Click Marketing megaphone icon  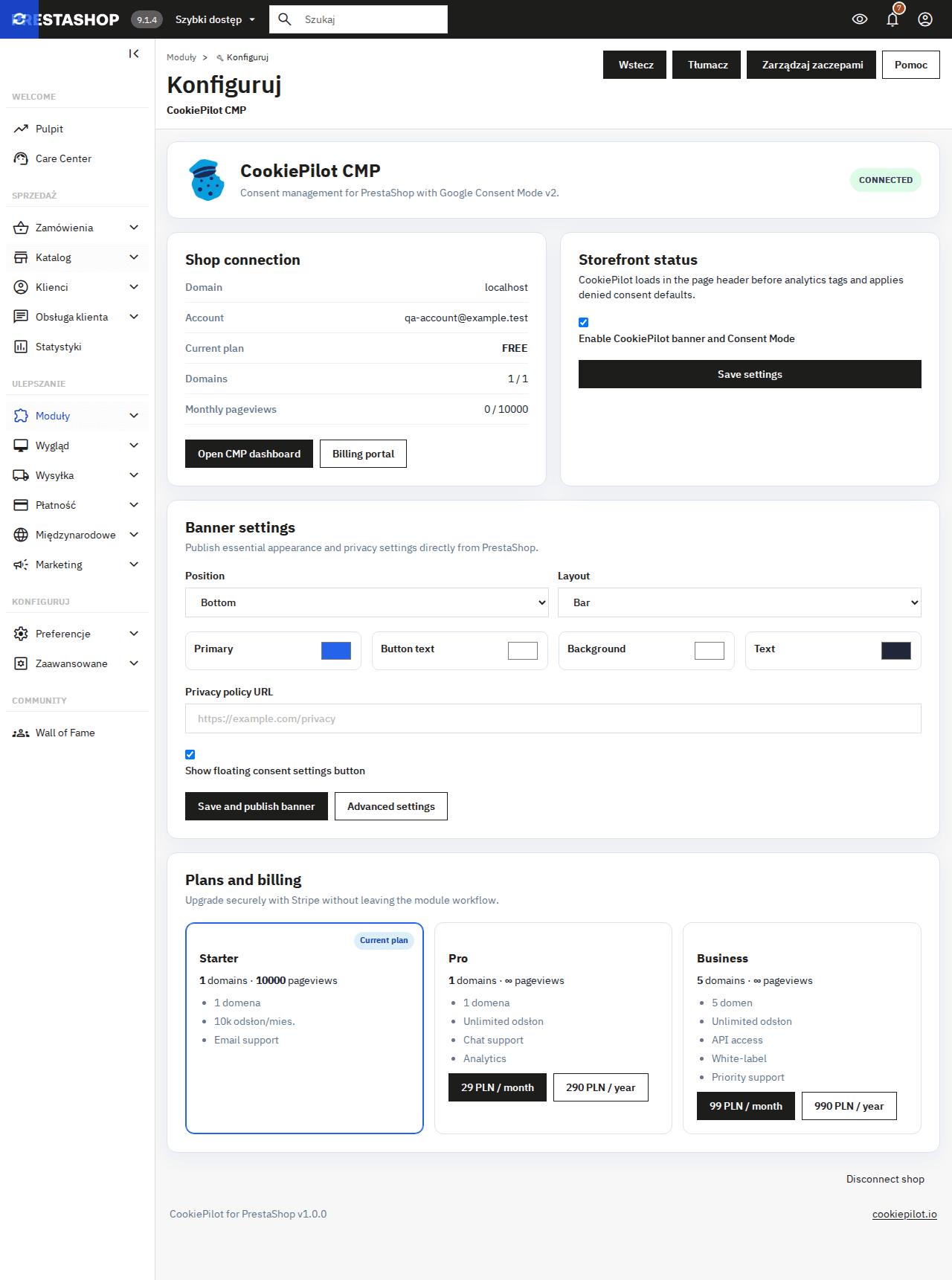21,565
